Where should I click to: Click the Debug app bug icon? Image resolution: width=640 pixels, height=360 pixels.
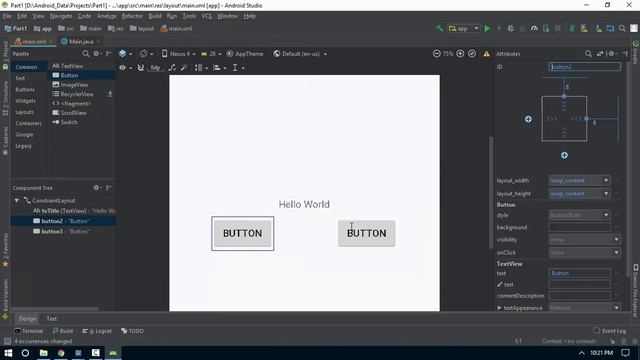click(510, 29)
